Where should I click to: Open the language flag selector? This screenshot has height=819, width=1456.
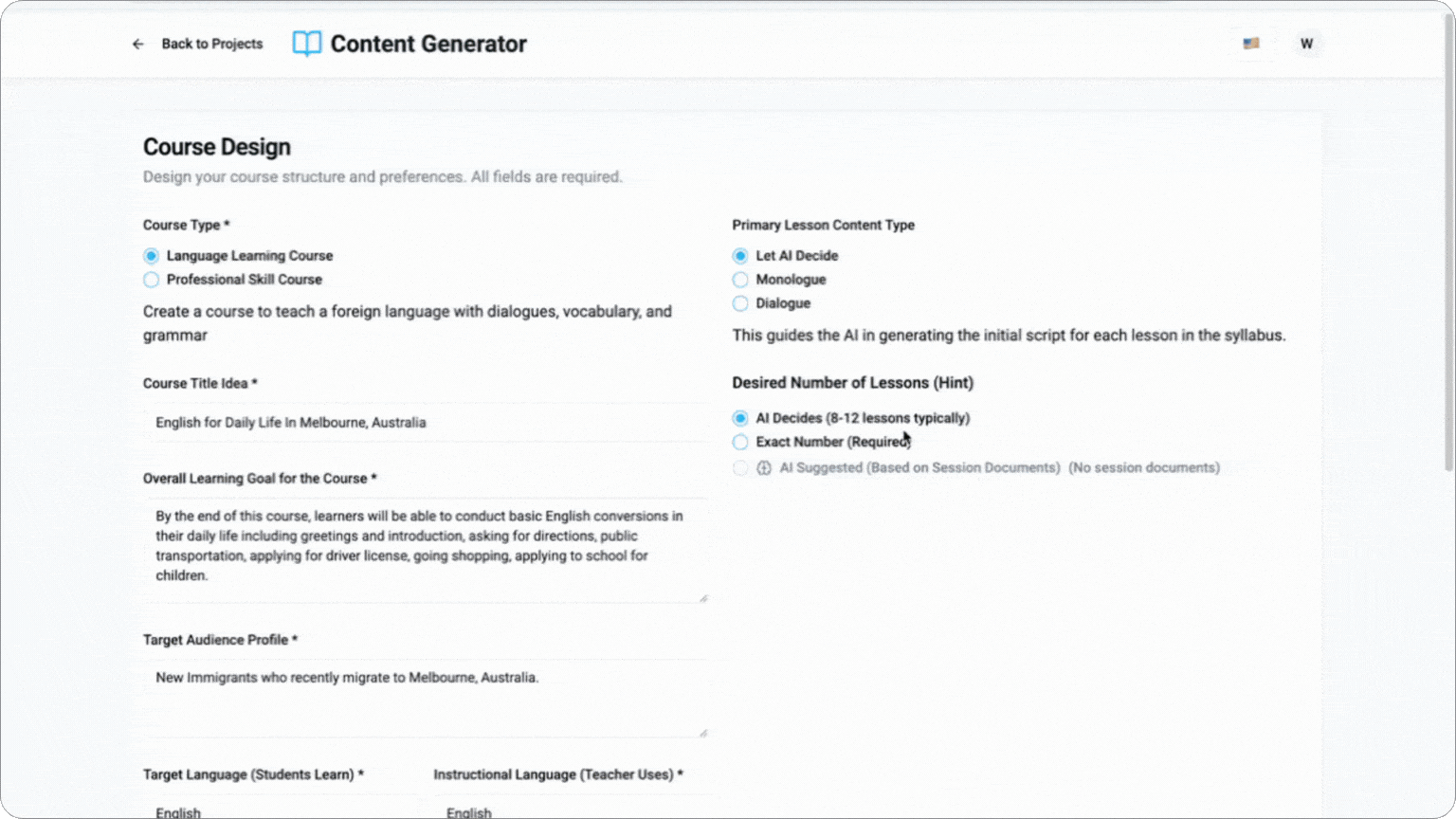[1251, 44]
